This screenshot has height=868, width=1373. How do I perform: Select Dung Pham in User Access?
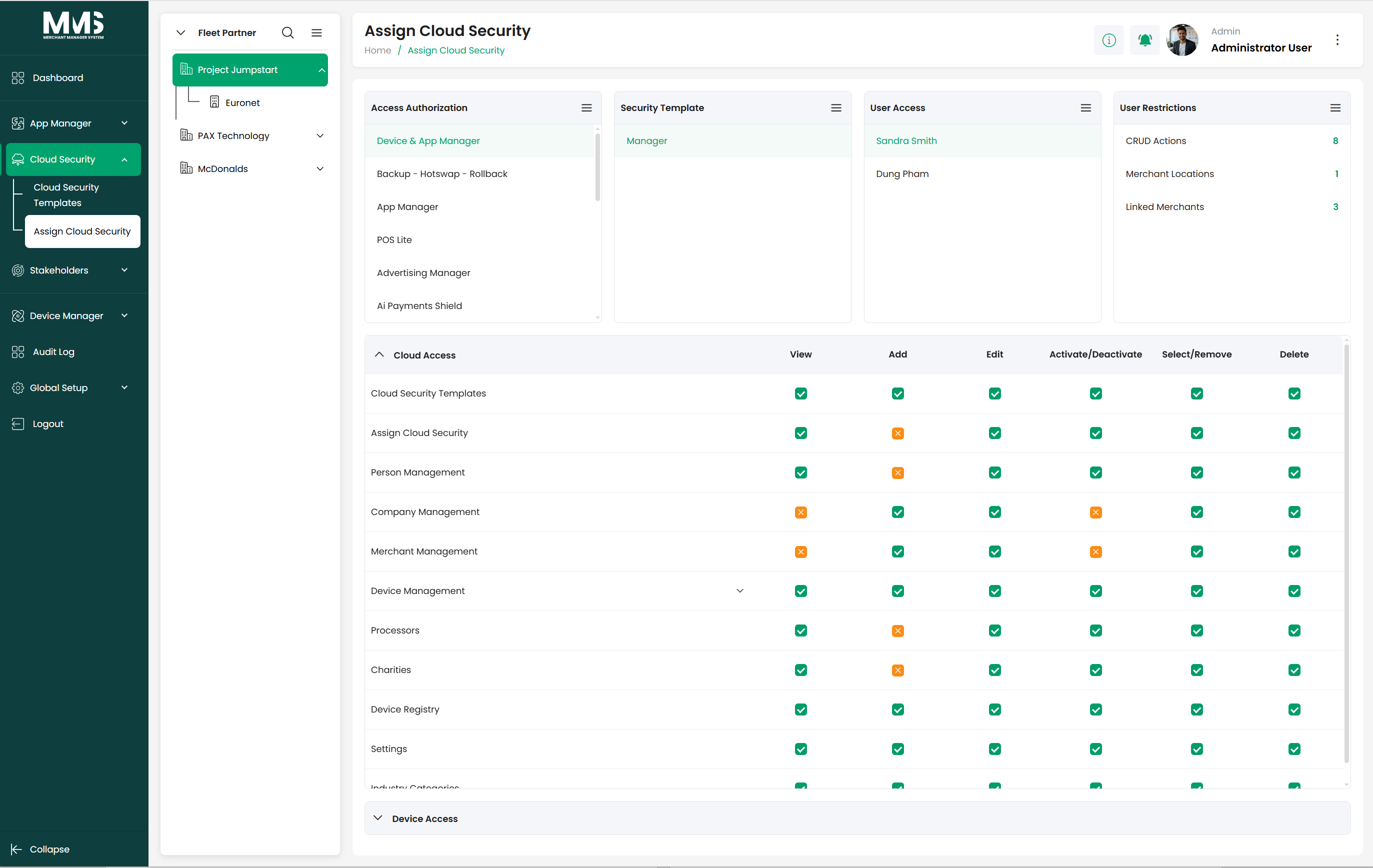[x=982, y=174]
